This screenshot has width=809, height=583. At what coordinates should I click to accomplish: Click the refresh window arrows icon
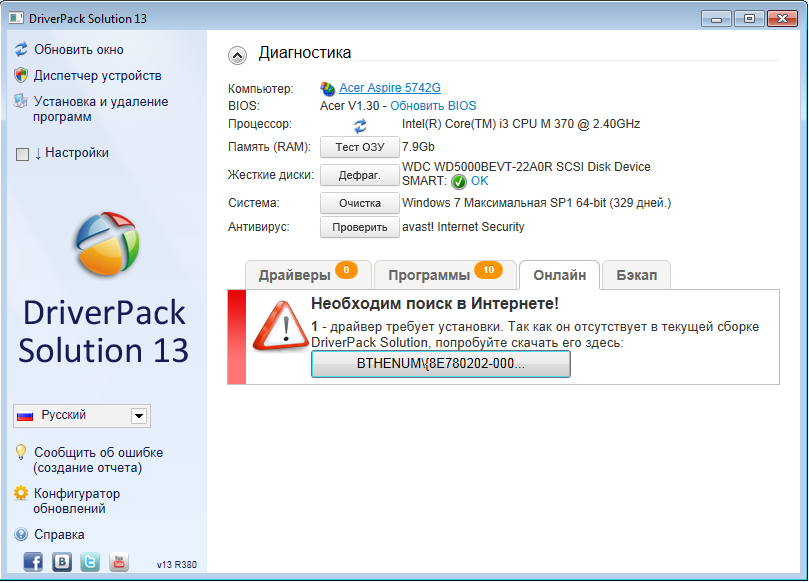[21, 50]
